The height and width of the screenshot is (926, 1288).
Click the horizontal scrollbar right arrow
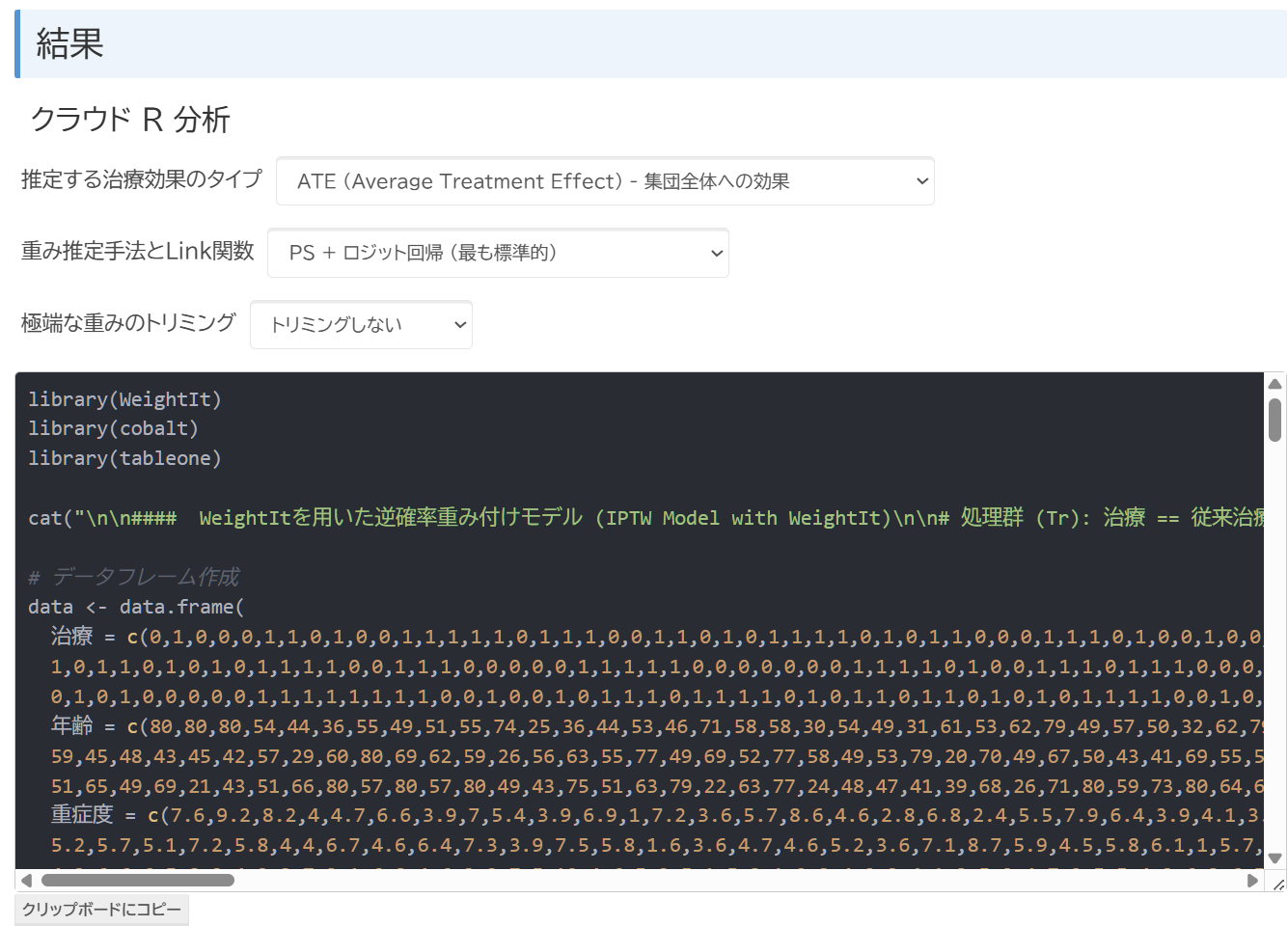pos(1252,880)
